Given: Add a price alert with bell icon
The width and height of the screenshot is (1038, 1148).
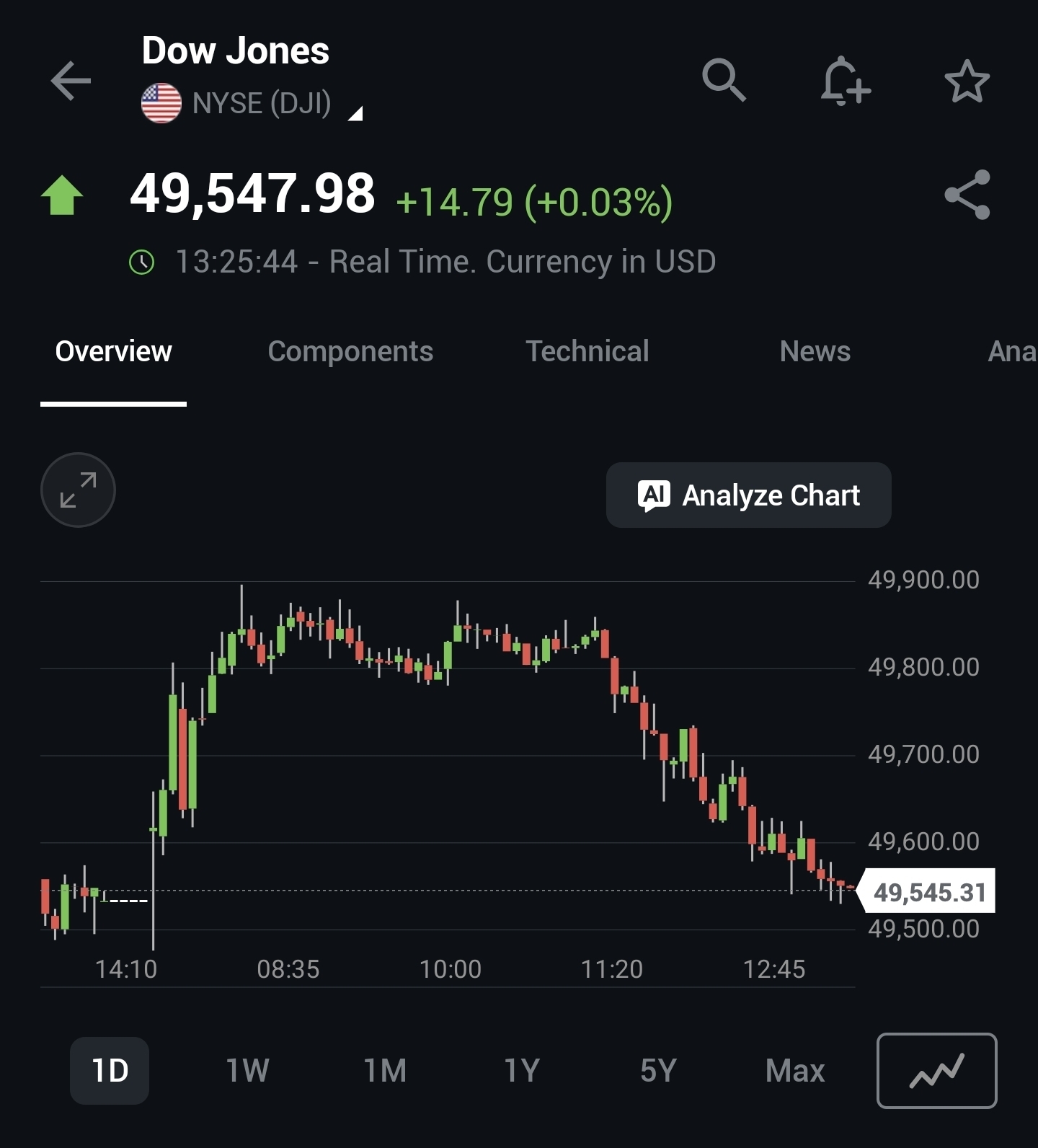Looking at the screenshot, I should [x=845, y=81].
